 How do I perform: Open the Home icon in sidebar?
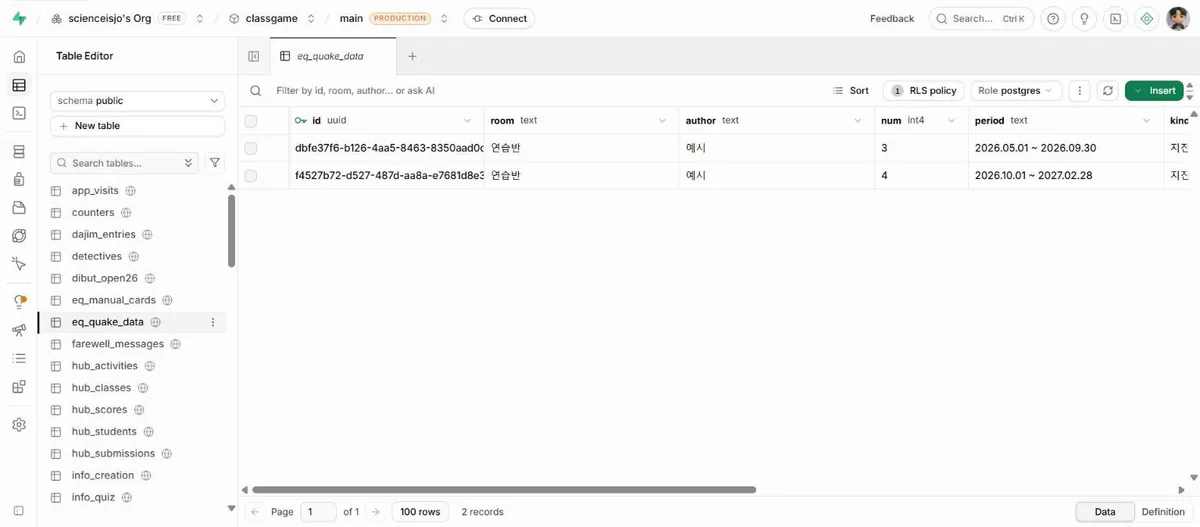pos(19,57)
